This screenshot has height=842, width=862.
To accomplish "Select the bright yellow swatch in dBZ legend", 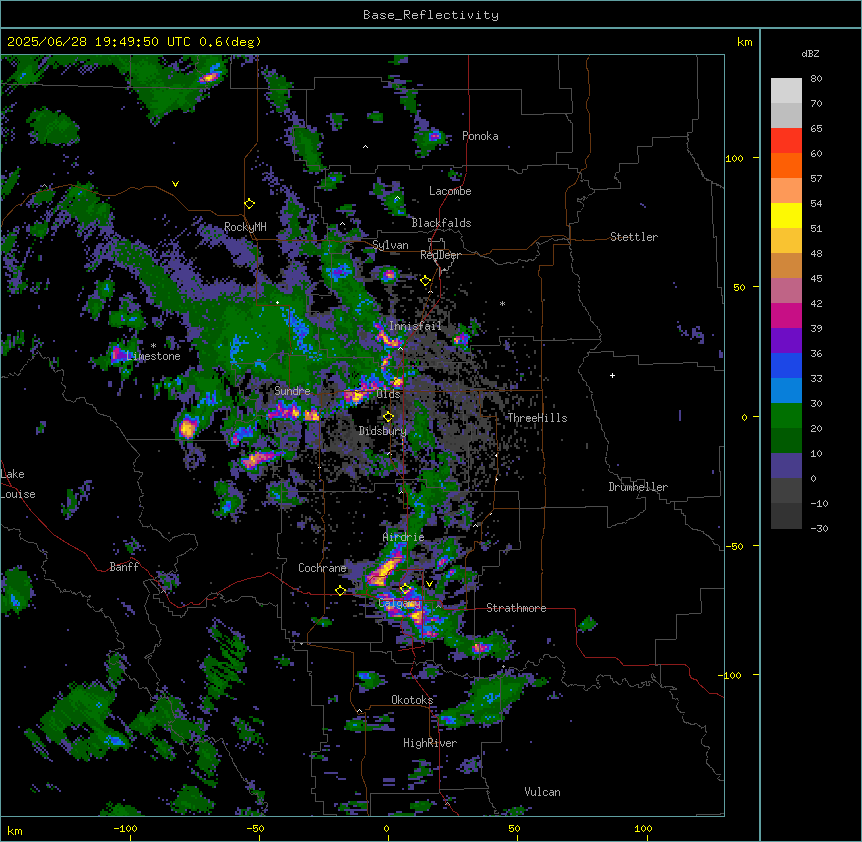I will pyautogui.click(x=786, y=215).
